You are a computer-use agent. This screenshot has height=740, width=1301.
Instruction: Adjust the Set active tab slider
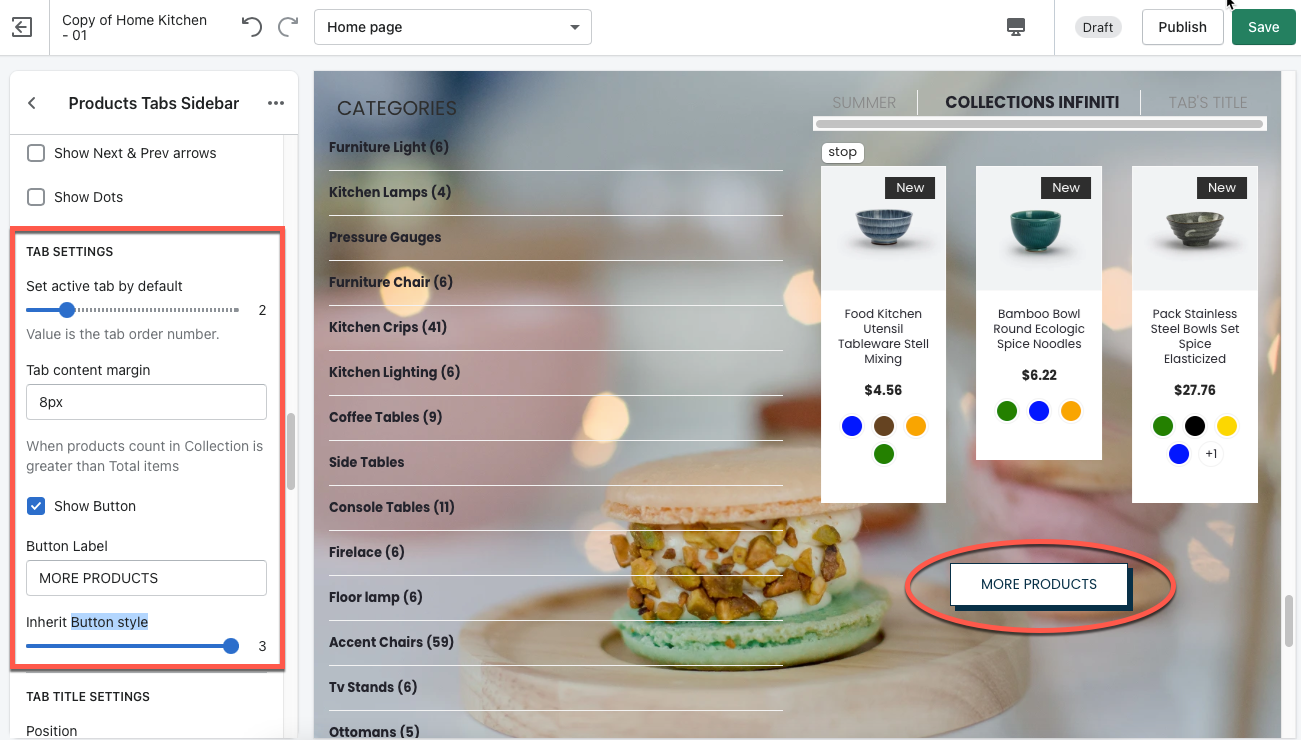coord(67,310)
